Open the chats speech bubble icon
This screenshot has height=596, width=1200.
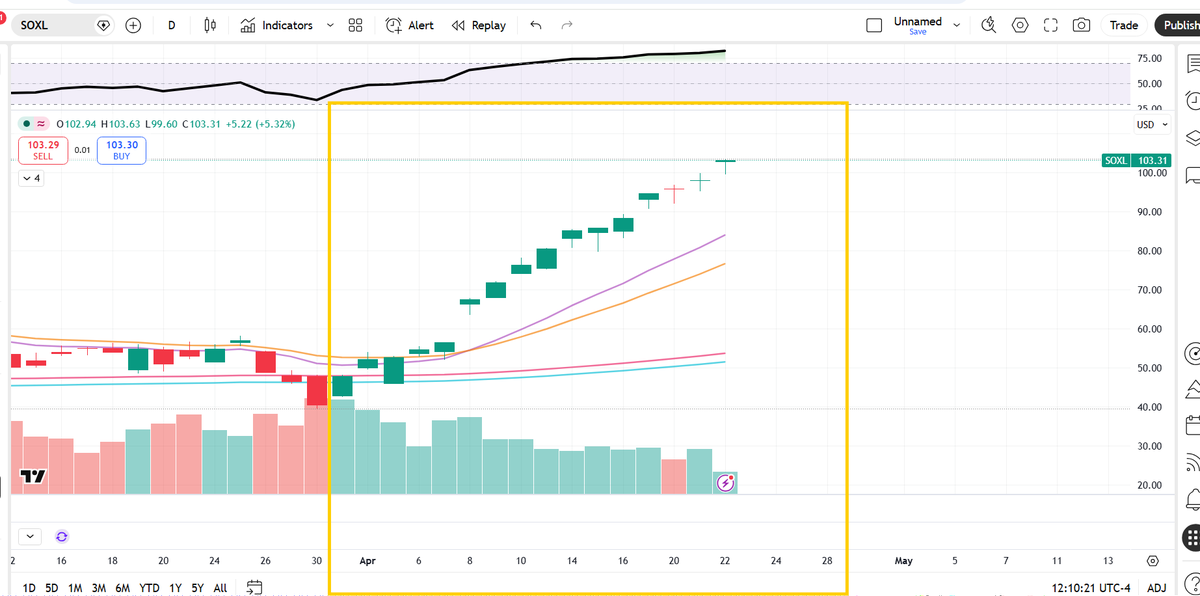(x=1192, y=175)
